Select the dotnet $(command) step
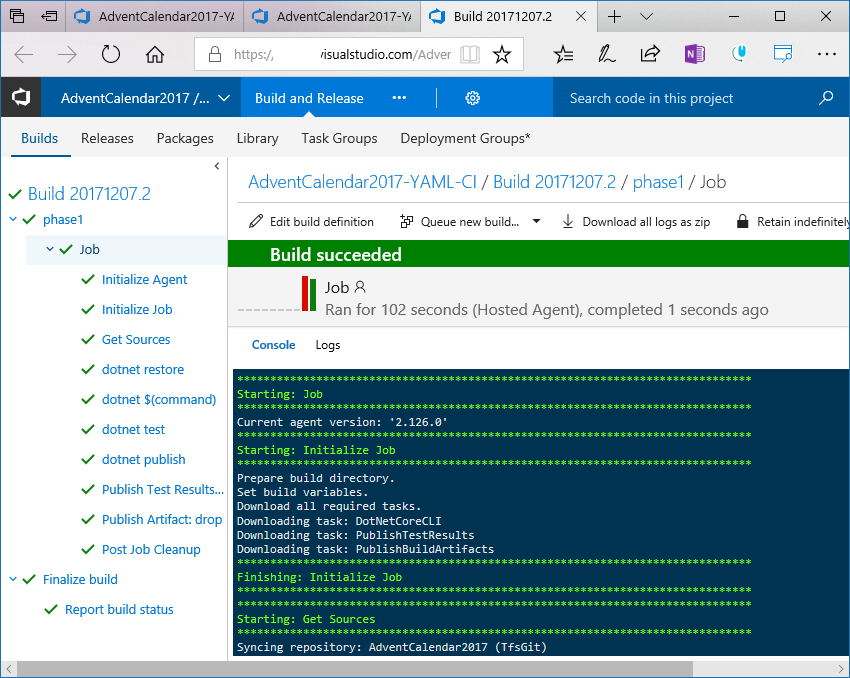850x678 pixels. (x=159, y=399)
